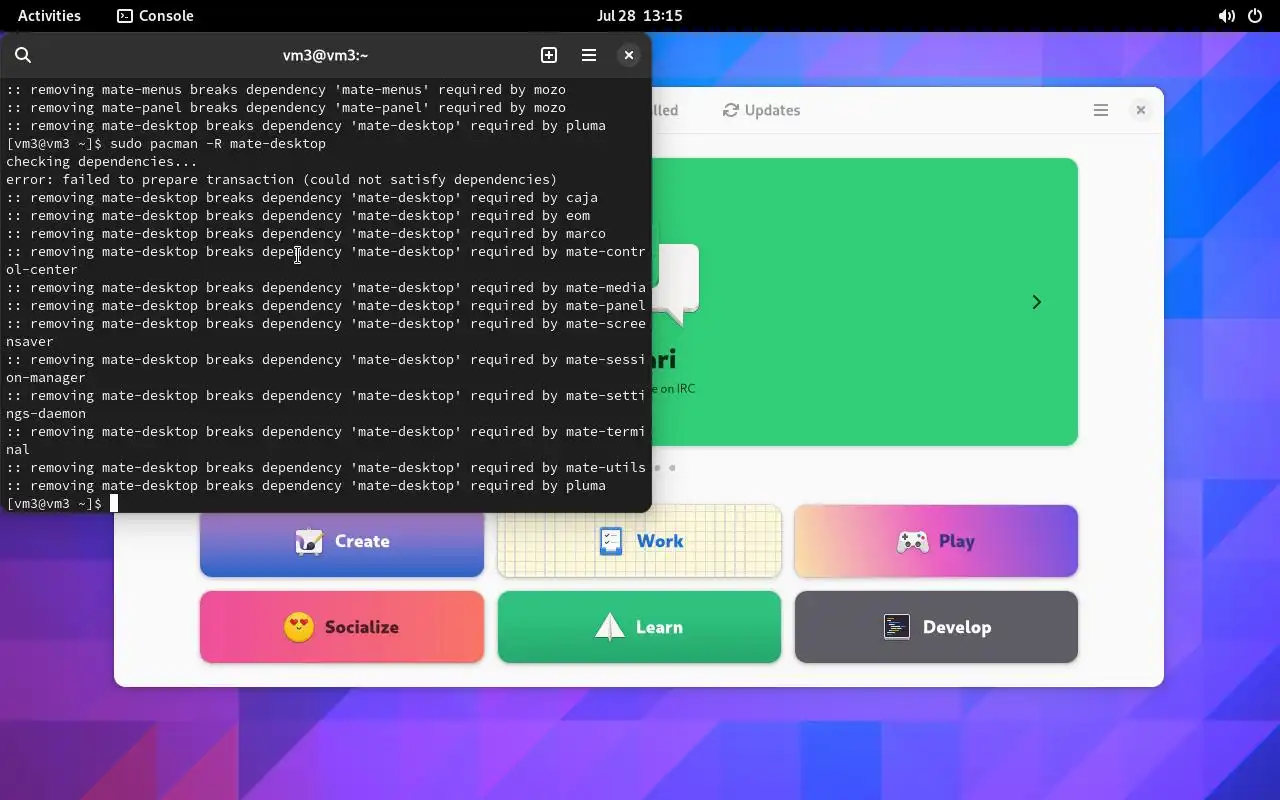Open the Work category
This screenshot has height=800, width=1280.
pos(639,541)
